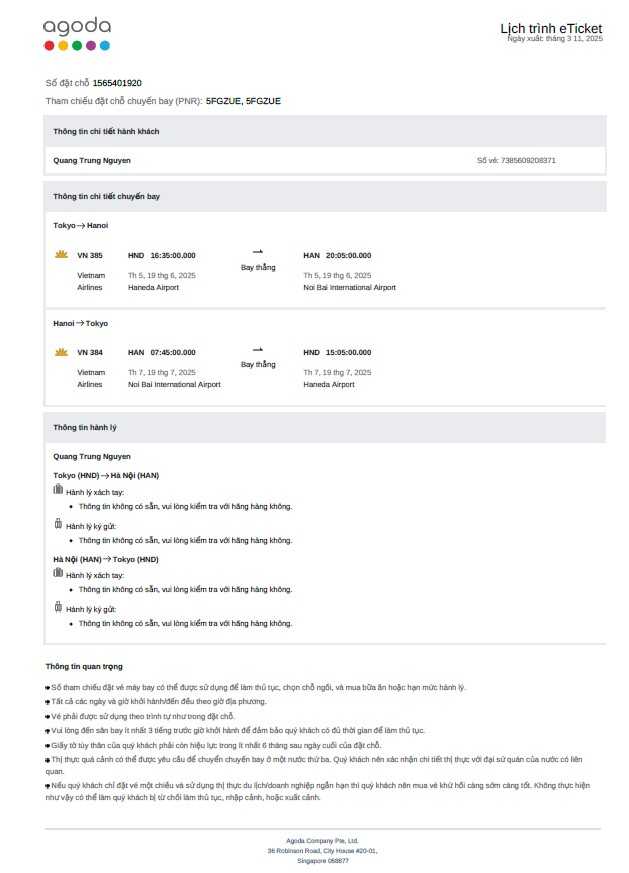Click checked baggage icon under Tokyo (HND) → Hà Nội
This screenshot has width=629, height=873.
58,523
